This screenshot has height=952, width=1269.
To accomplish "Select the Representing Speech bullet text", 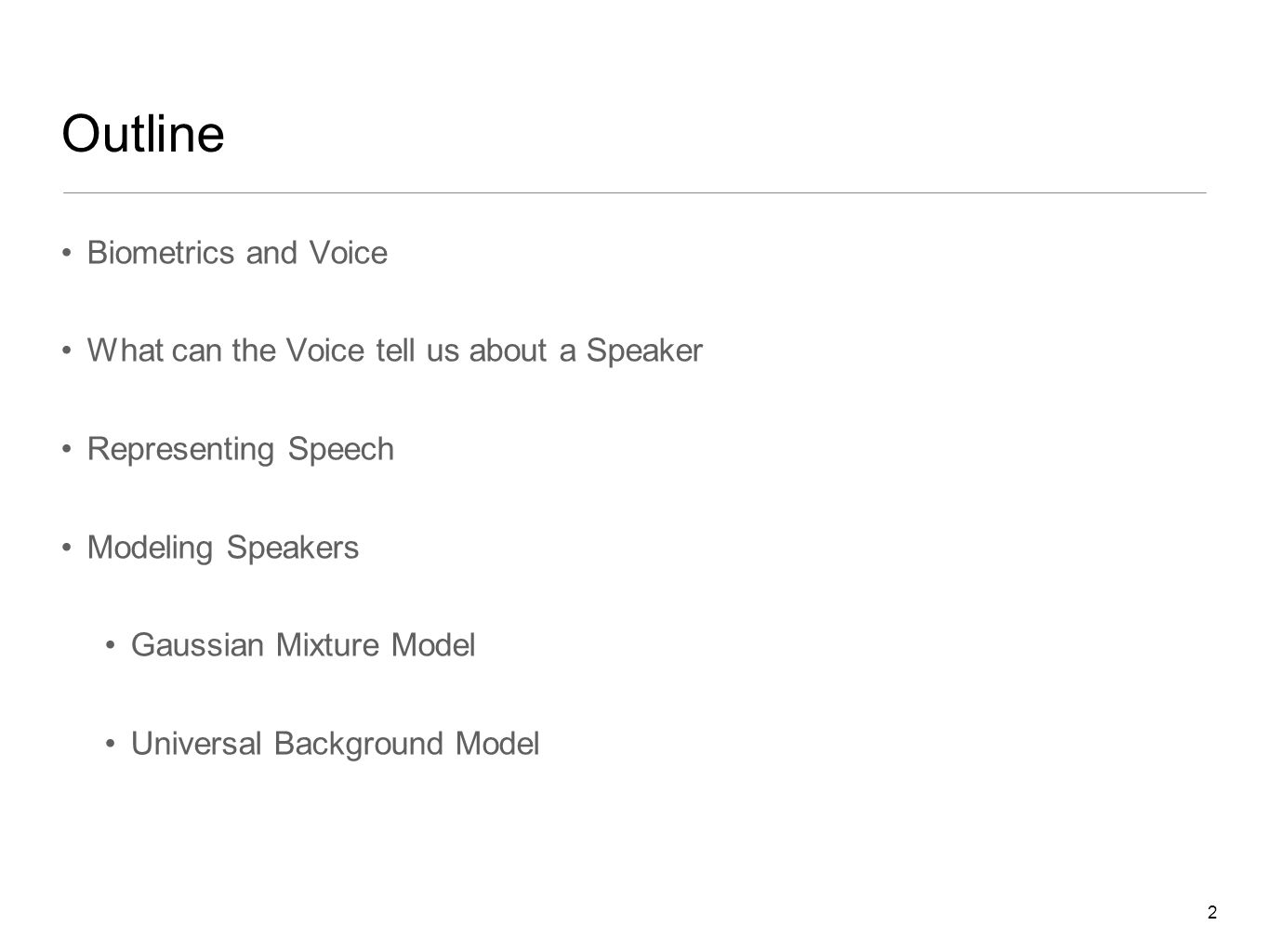I will click(241, 450).
